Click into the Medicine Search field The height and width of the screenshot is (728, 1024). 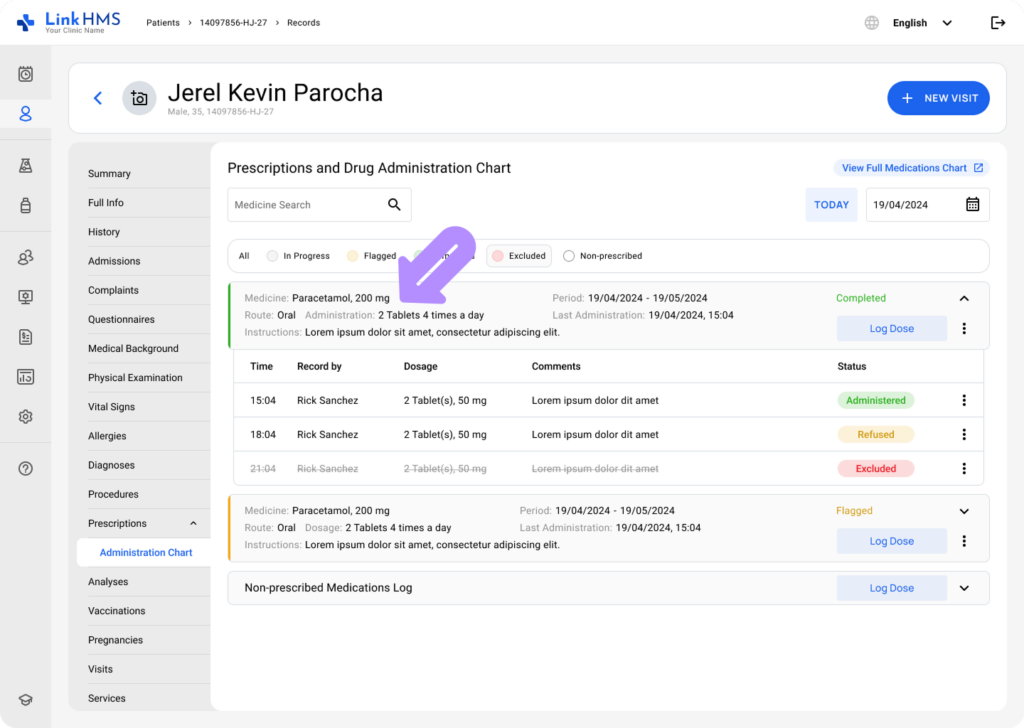pyautogui.click(x=305, y=205)
